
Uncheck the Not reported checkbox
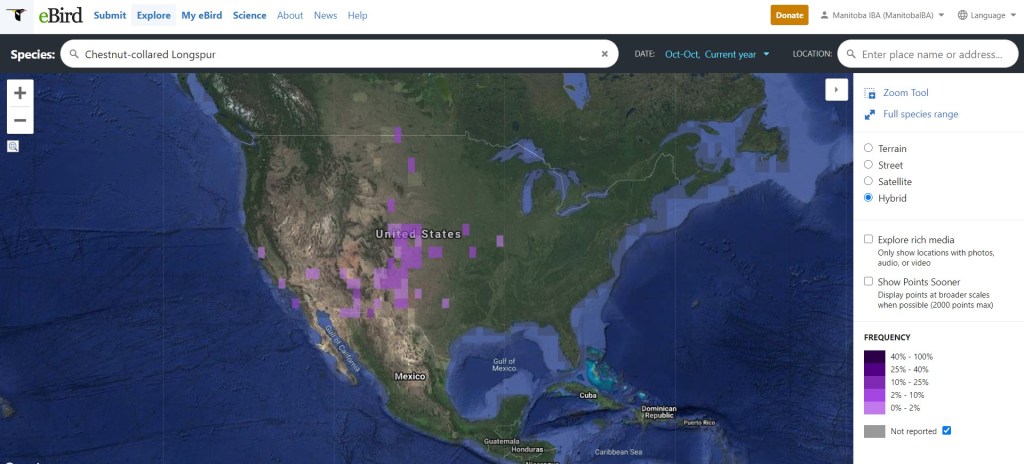click(946, 430)
